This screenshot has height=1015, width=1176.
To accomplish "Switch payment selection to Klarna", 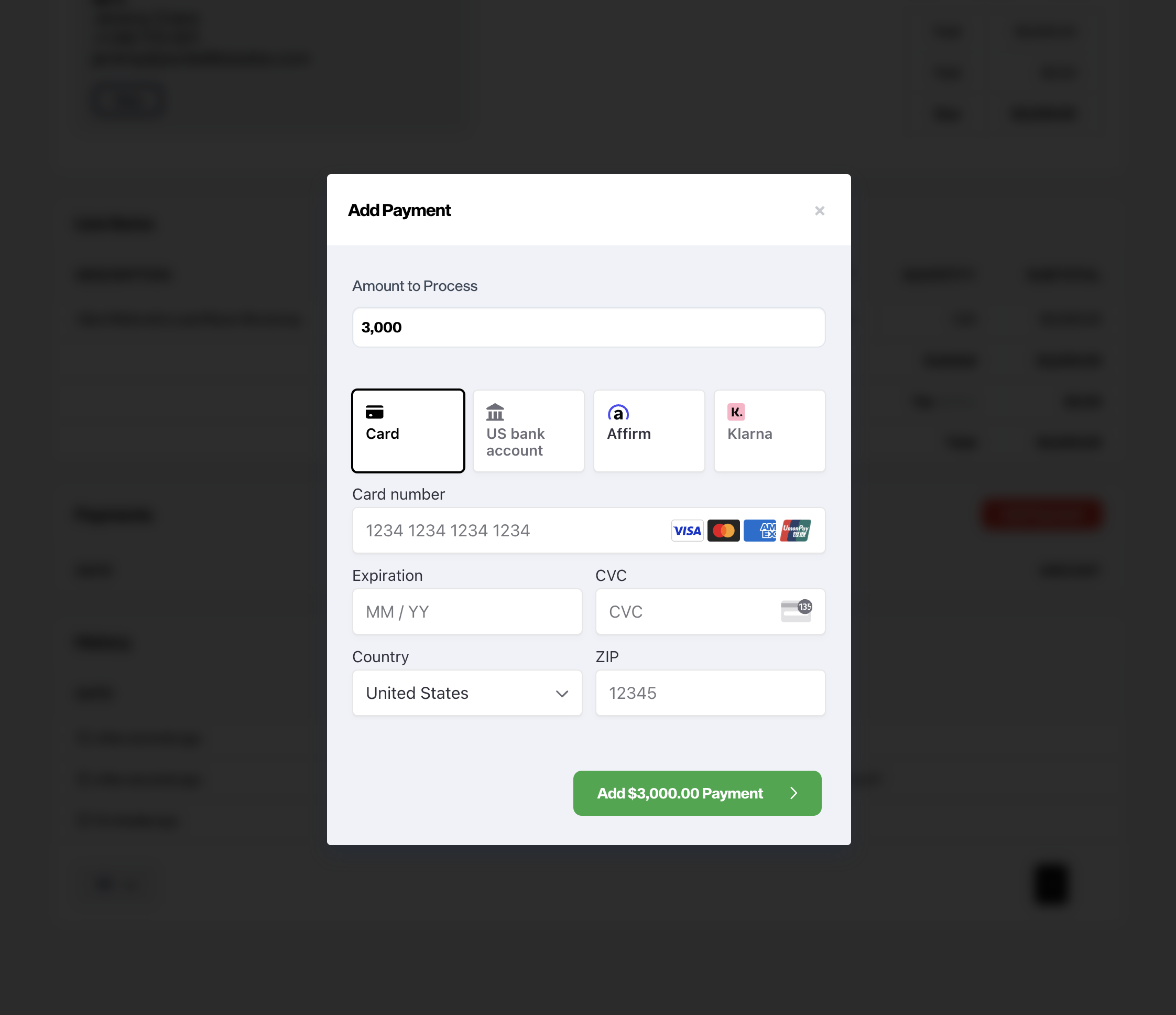I will [x=769, y=431].
